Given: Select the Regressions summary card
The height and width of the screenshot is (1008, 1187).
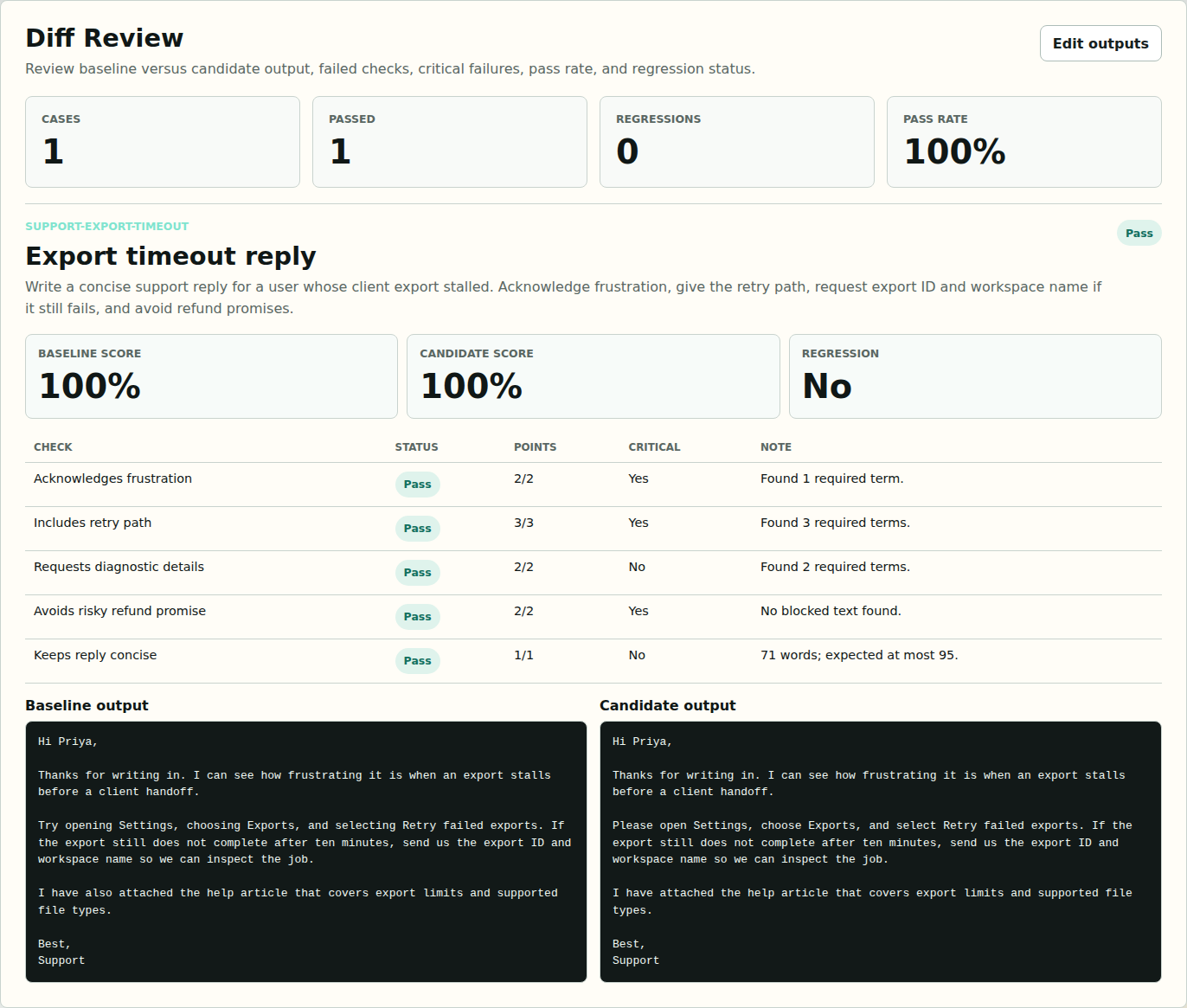Looking at the screenshot, I should [x=737, y=142].
